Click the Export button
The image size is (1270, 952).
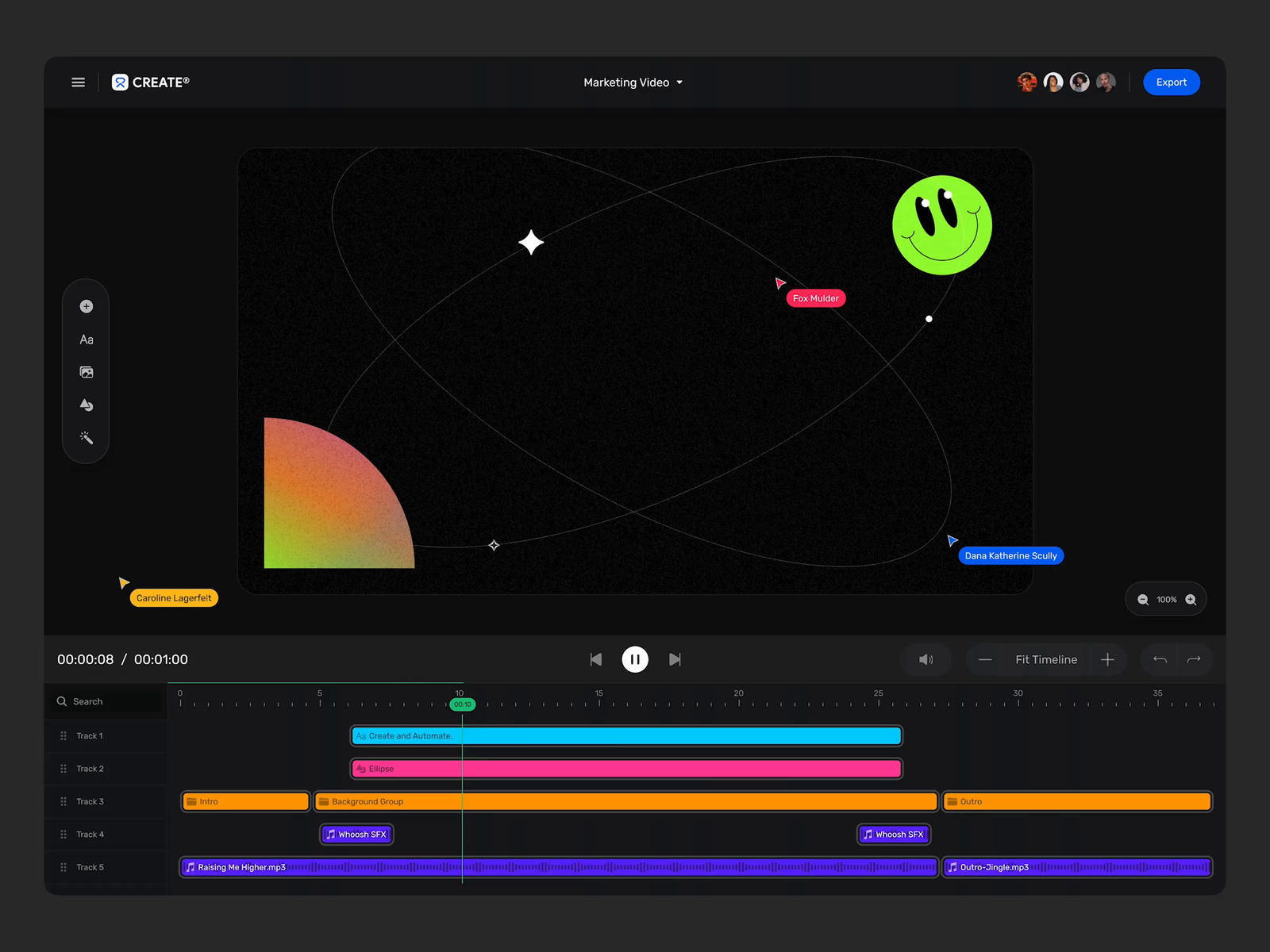click(x=1172, y=82)
